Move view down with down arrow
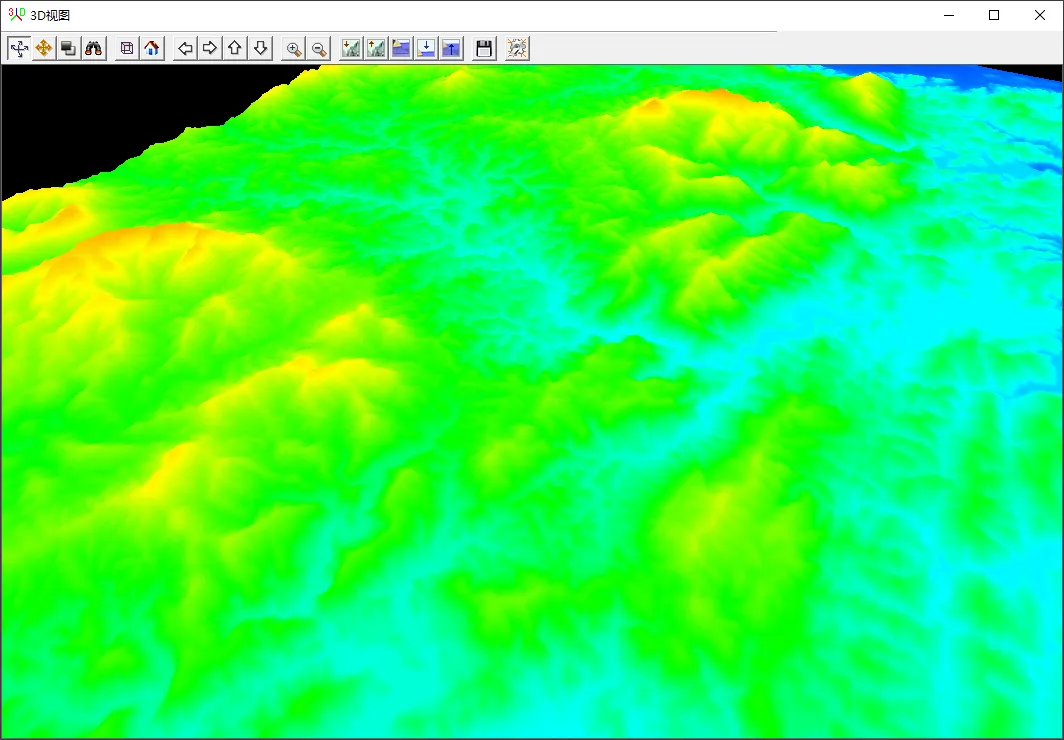 point(261,48)
